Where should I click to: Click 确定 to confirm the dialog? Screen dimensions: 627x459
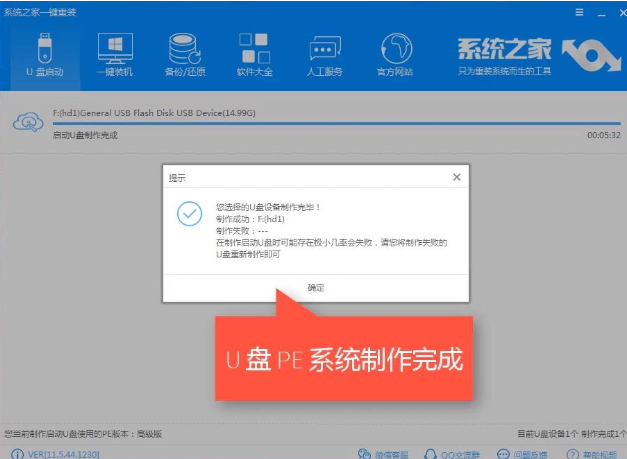[x=316, y=288]
